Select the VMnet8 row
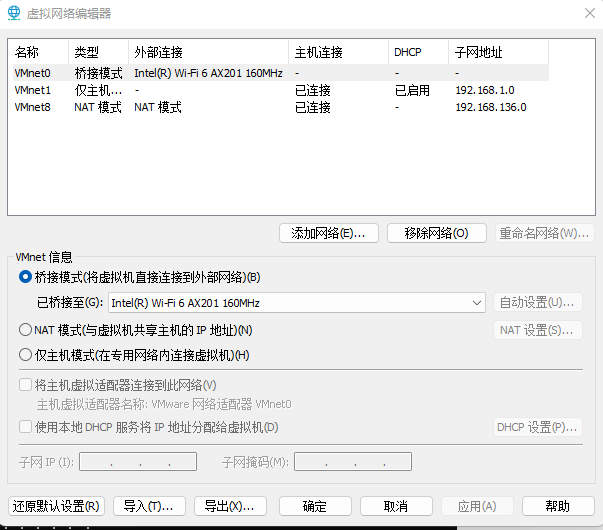This screenshot has height=530, width=603. [281, 107]
